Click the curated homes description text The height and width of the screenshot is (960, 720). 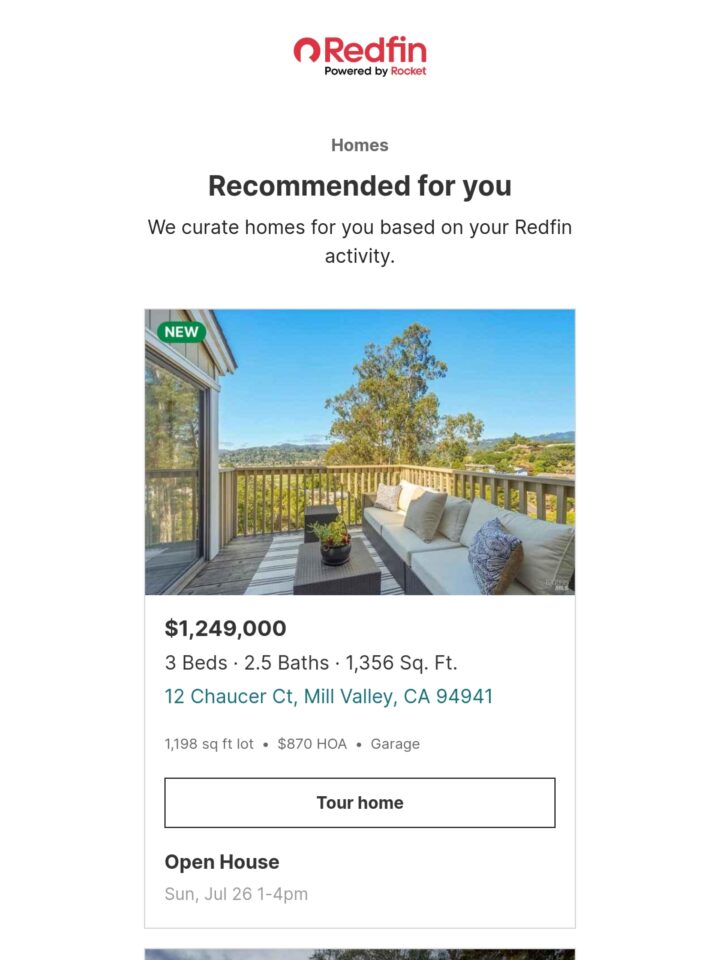pyautogui.click(x=360, y=241)
